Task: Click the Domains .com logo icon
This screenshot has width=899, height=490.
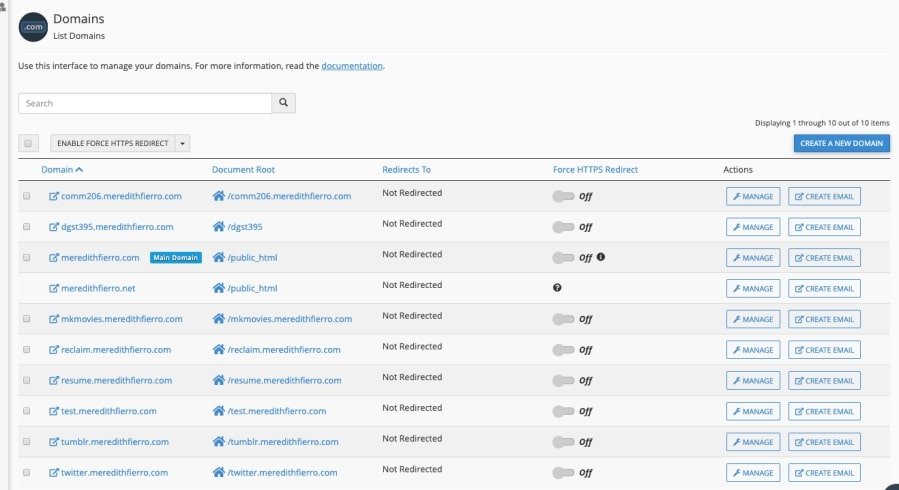Action: point(33,27)
